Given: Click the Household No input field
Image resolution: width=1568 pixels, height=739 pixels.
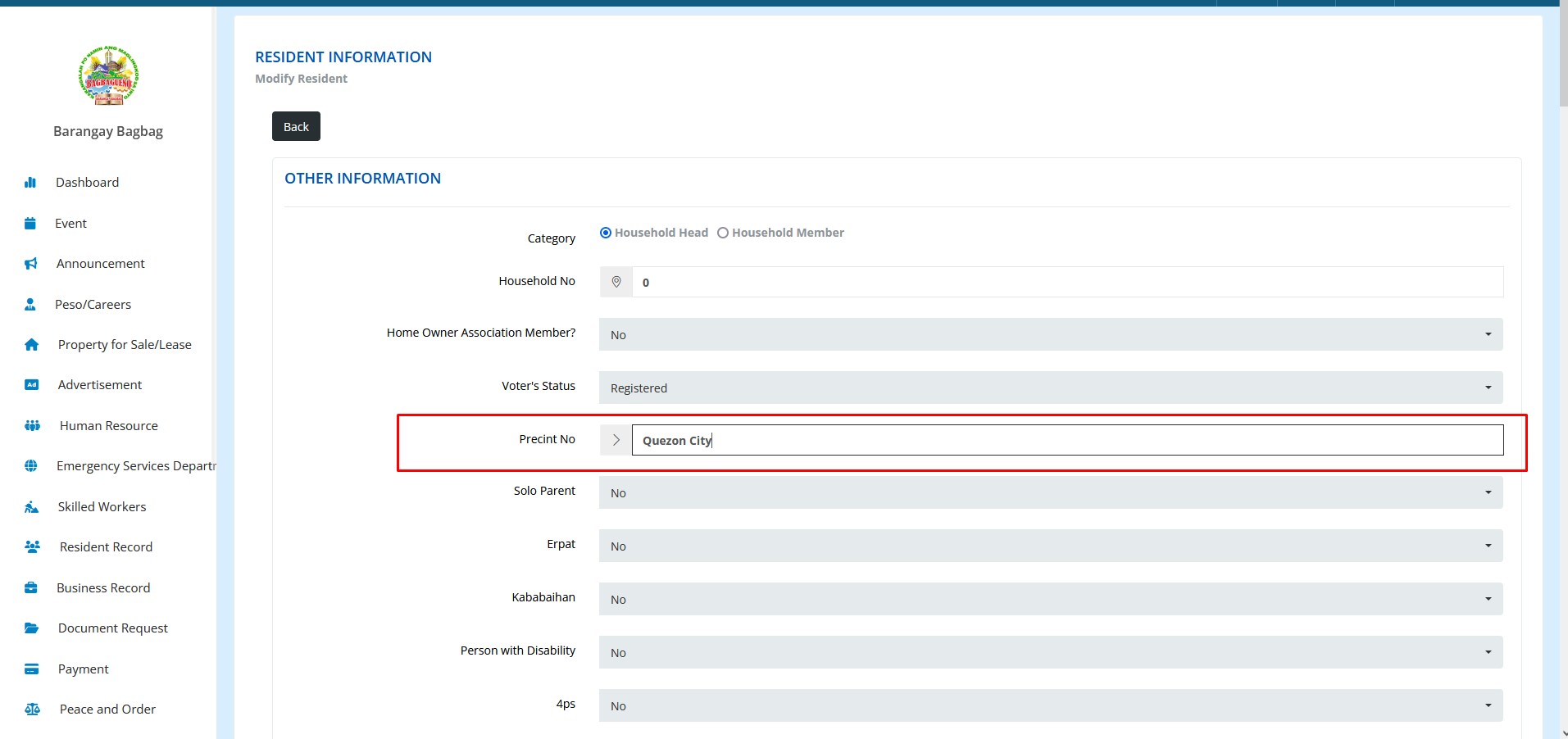Looking at the screenshot, I should 1066,283.
